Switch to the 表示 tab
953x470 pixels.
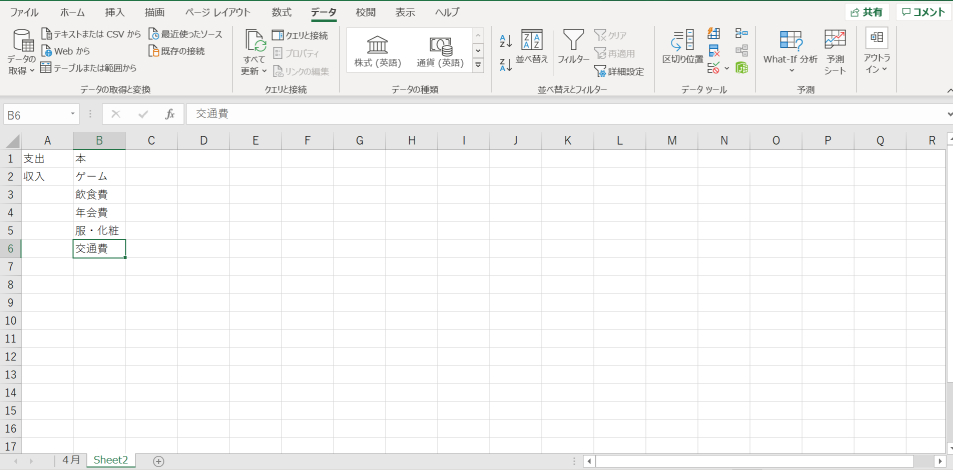(405, 12)
